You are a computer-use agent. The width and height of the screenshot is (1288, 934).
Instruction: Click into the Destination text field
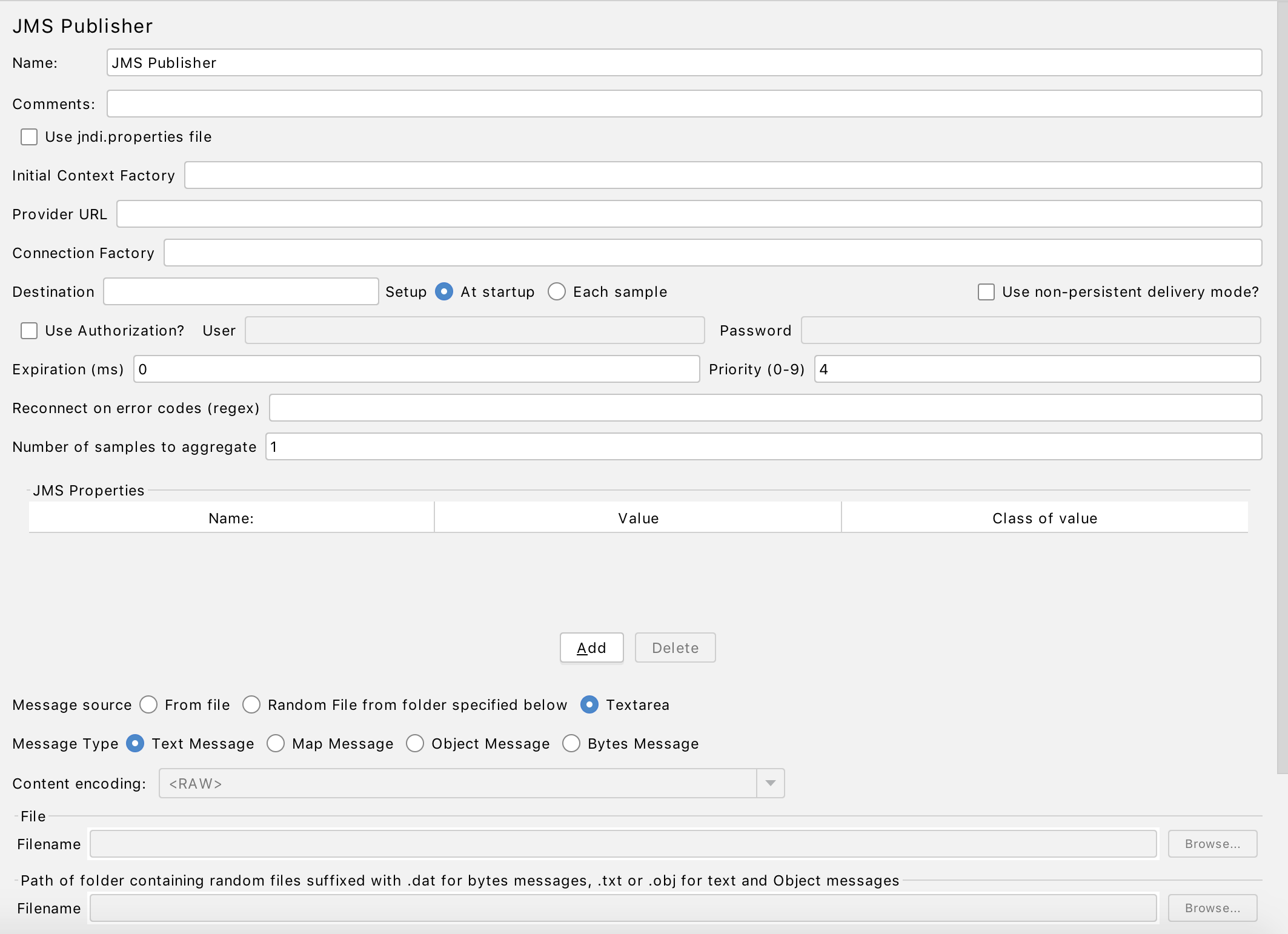(241, 292)
